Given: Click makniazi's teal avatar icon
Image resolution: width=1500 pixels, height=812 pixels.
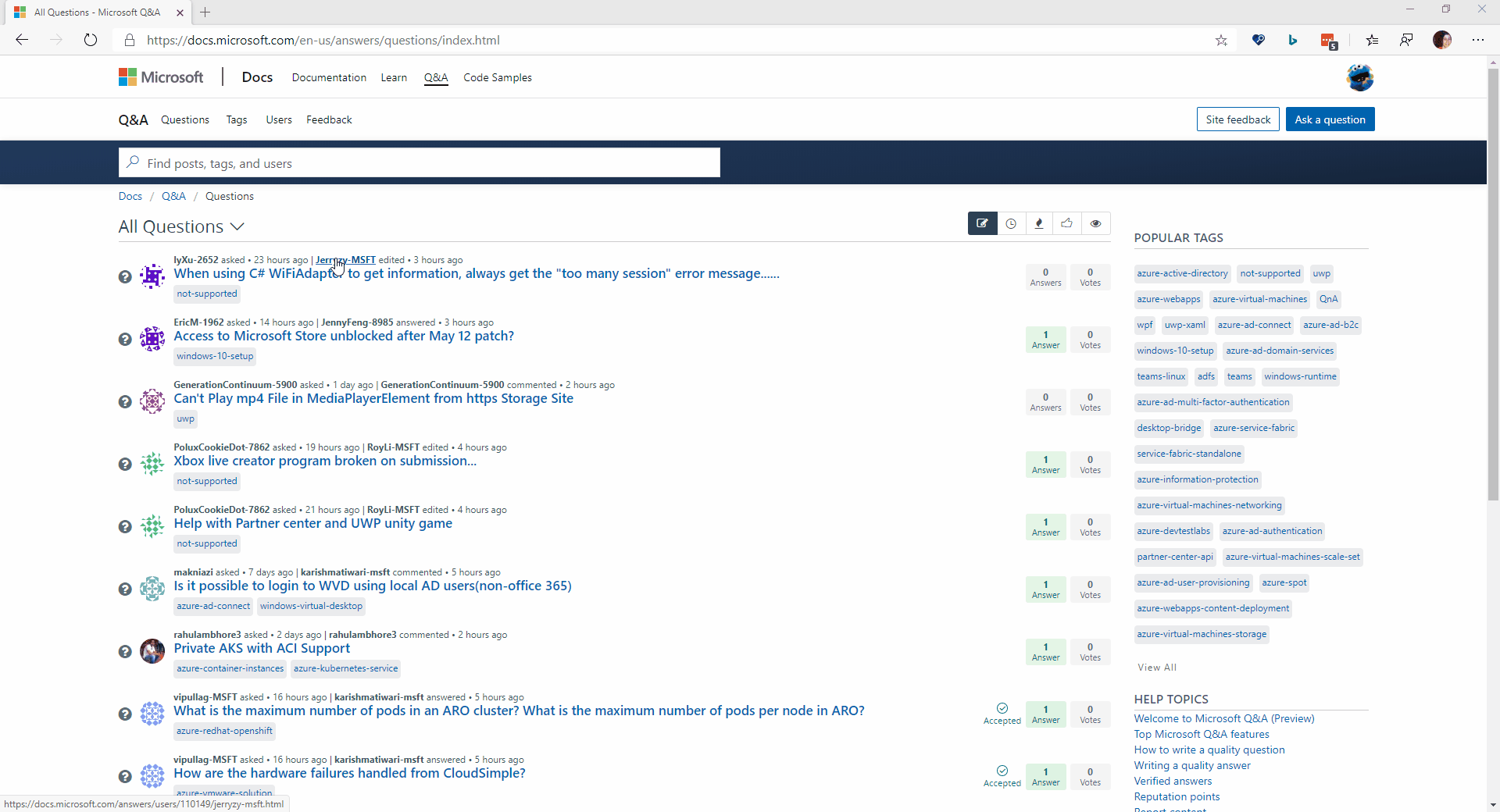Looking at the screenshot, I should coord(152,588).
